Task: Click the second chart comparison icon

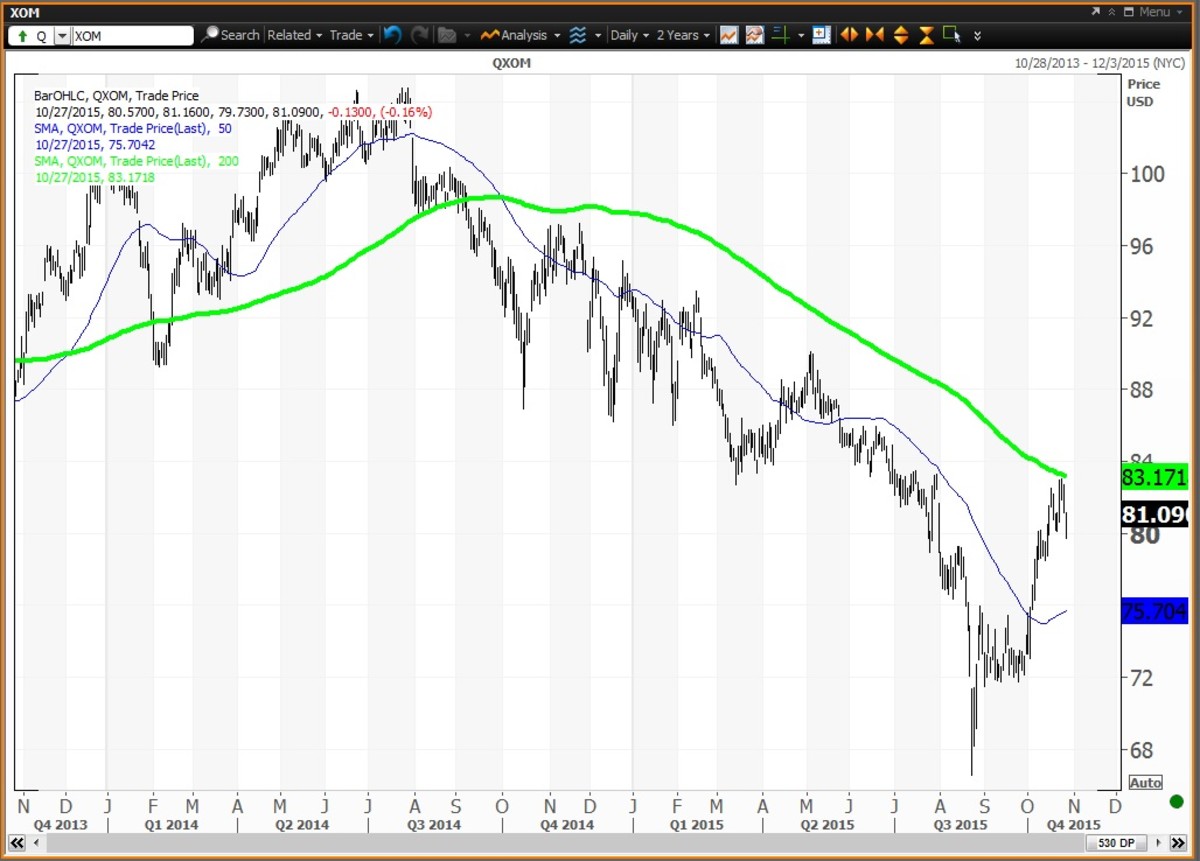Action: (755, 35)
